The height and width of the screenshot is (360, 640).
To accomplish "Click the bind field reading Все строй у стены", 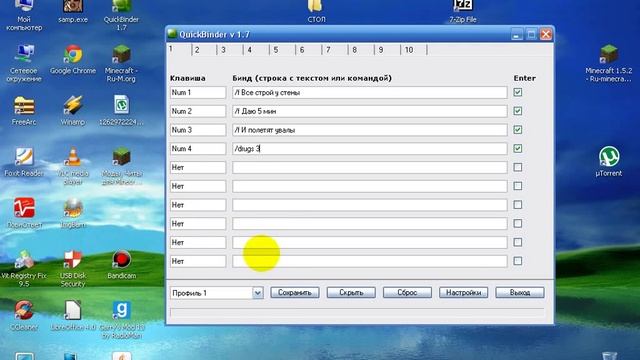I will (370, 93).
